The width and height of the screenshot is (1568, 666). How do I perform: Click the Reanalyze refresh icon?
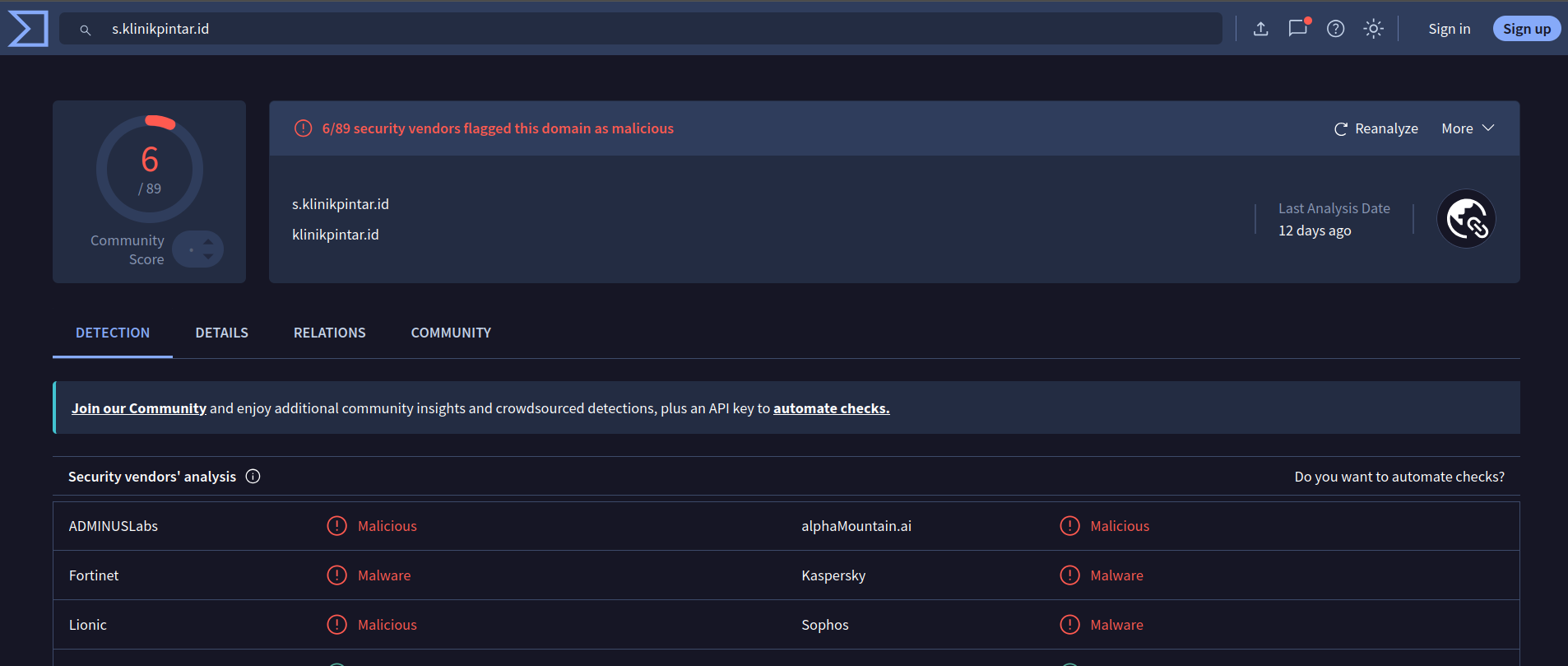point(1341,129)
